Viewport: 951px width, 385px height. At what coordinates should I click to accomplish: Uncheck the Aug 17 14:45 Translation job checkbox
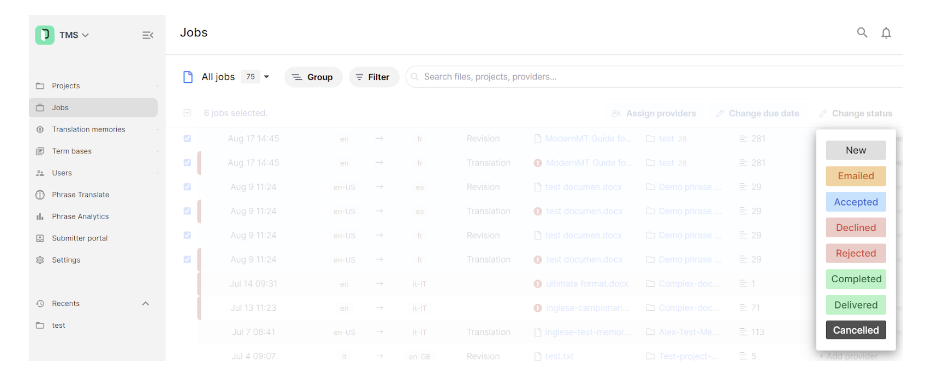click(x=187, y=162)
